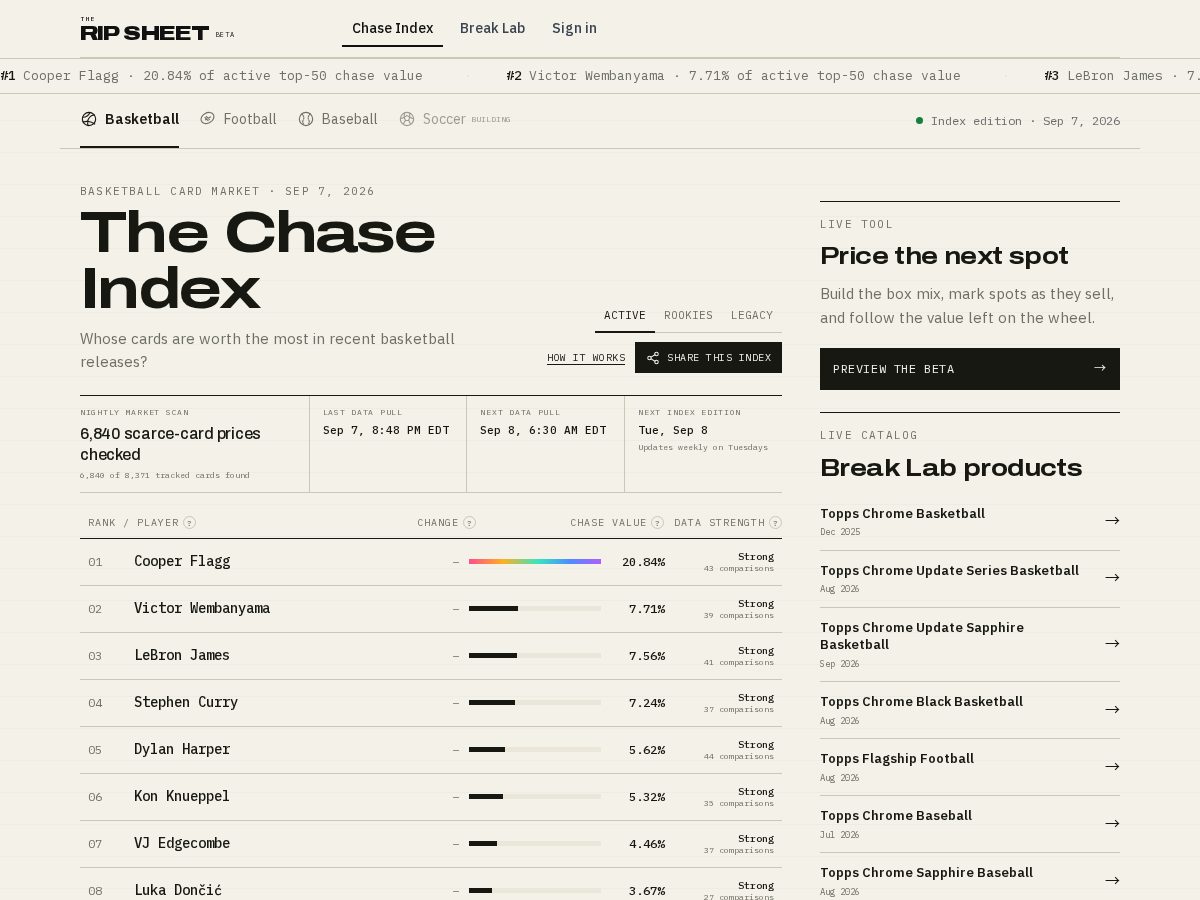This screenshot has height=900, width=1200.
Task: Click arrow next to Topps Chrome Update Sapphire Basketball
Action: point(1112,644)
